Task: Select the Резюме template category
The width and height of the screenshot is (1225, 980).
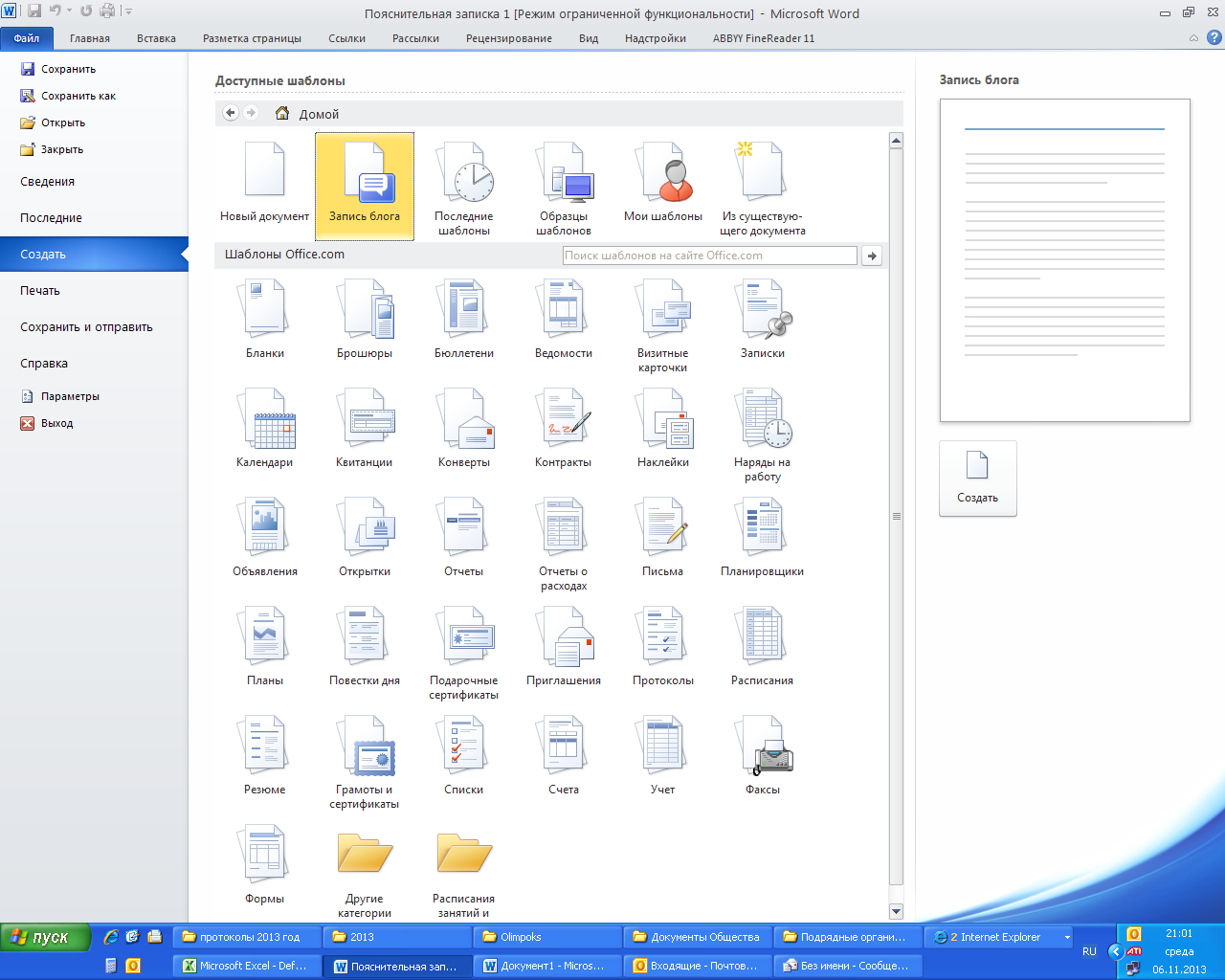Action: coord(265,748)
